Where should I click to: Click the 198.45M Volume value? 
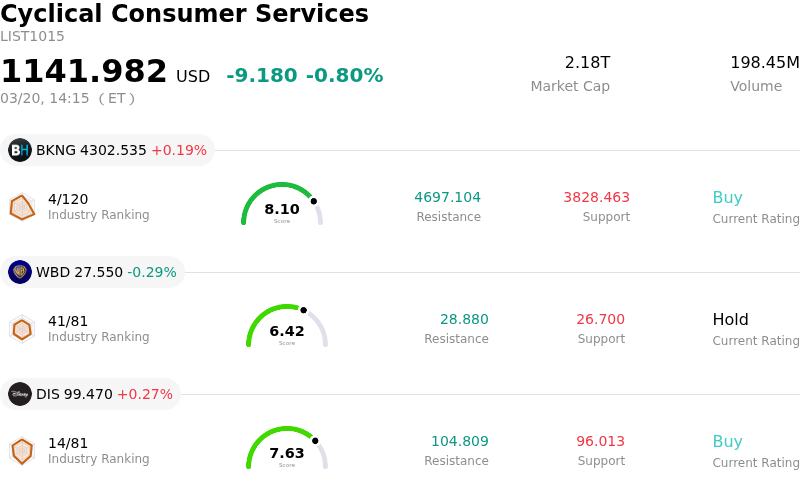point(764,63)
